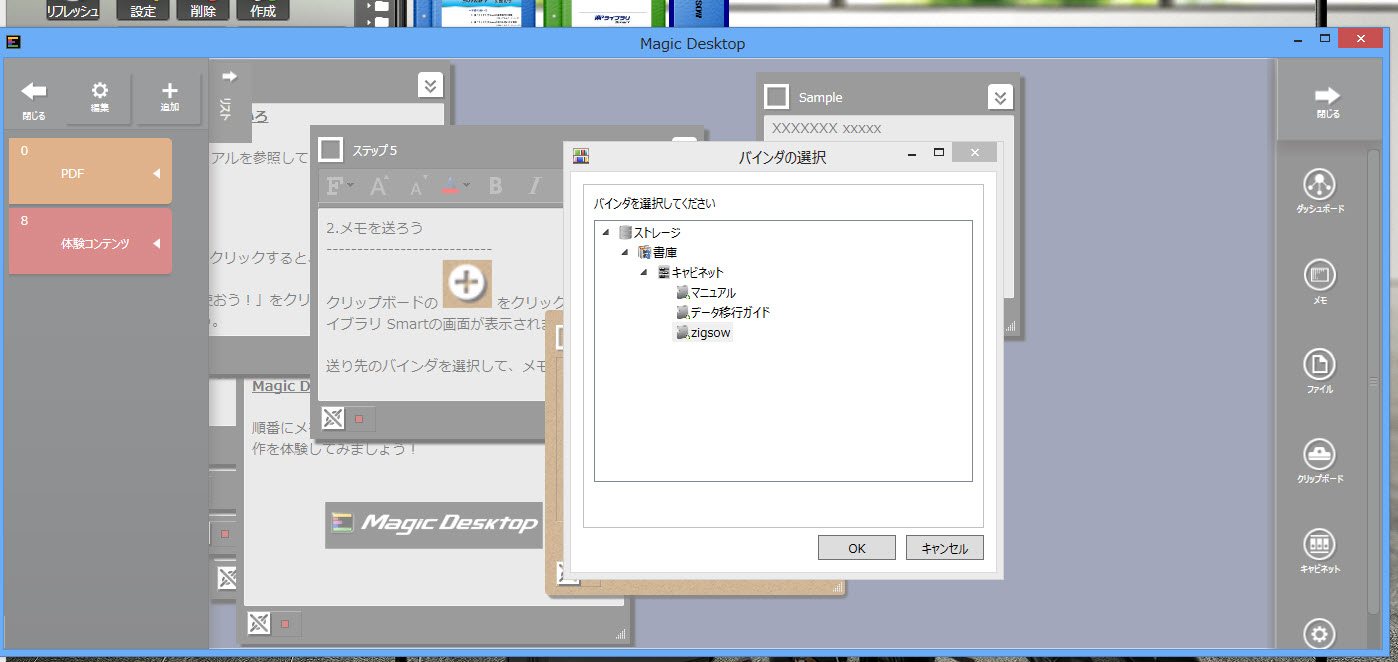Open 編集 gear in left panel
Image resolution: width=1398 pixels, height=662 pixels.
click(x=100, y=98)
